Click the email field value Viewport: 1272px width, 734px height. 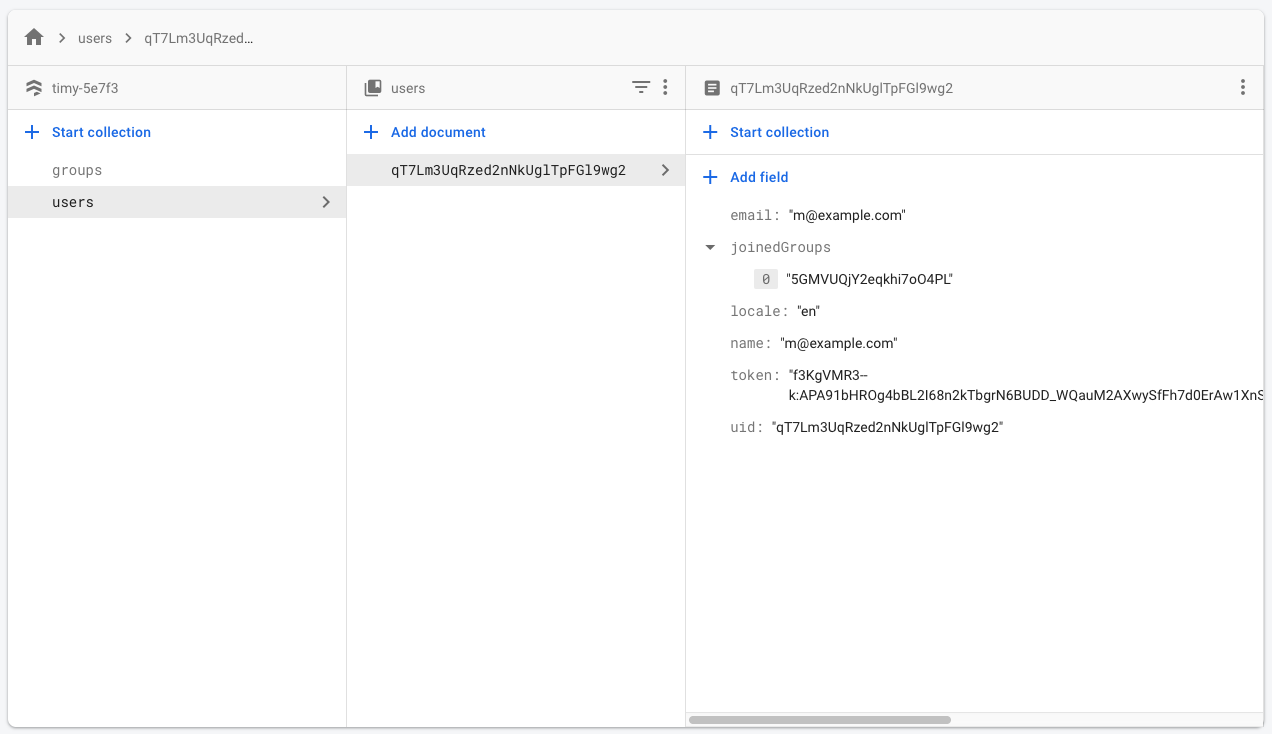point(847,215)
